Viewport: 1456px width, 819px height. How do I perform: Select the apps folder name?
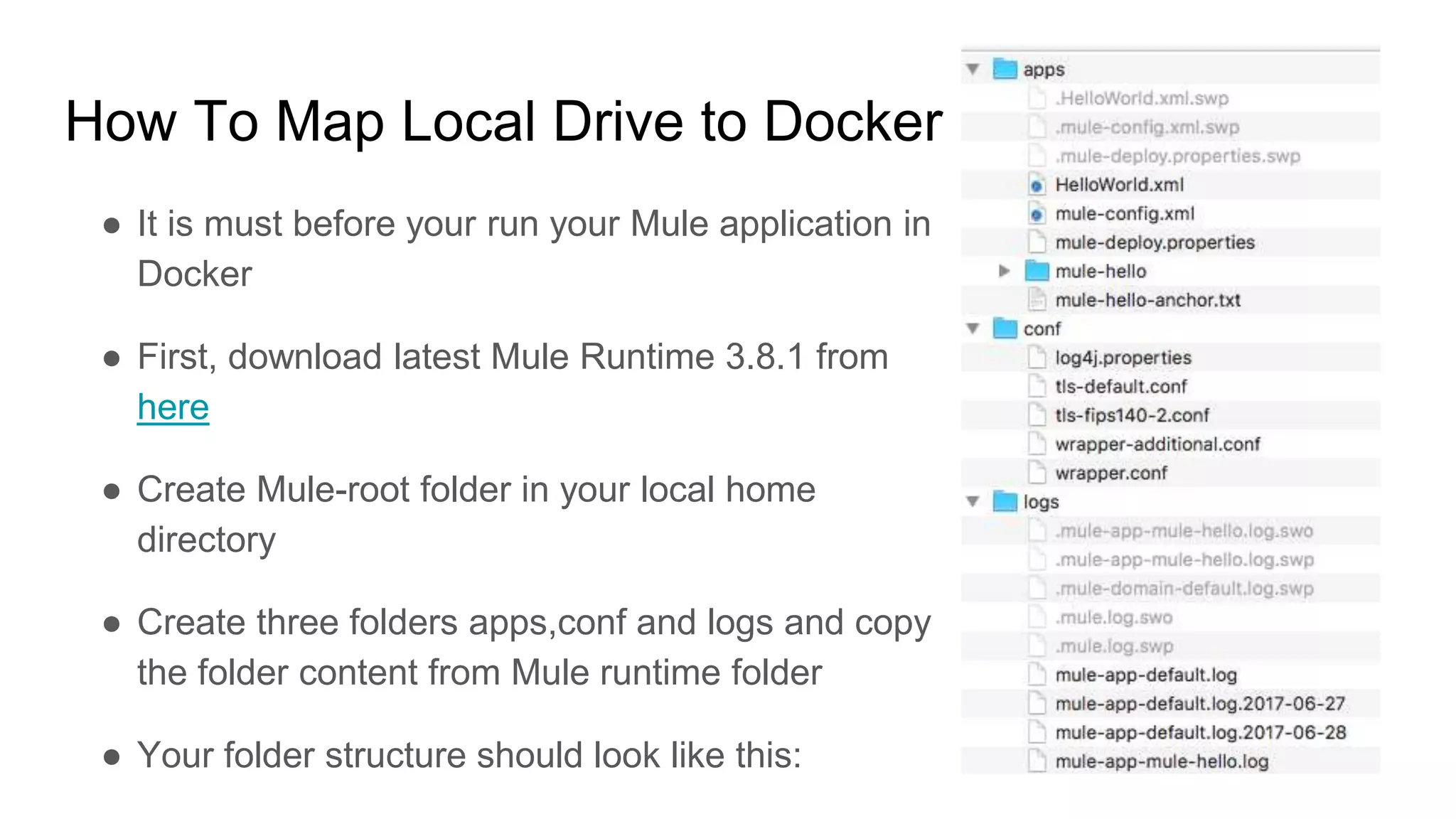click(1044, 70)
